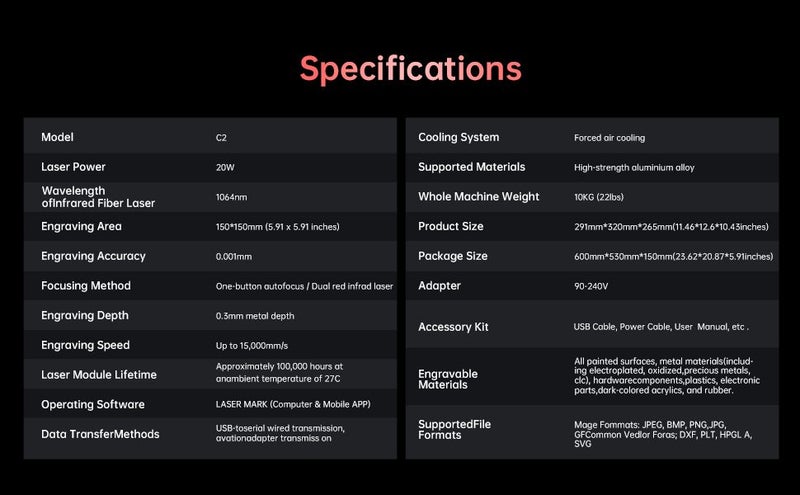
Task: Click the Engraving Area label
Action: tap(81, 227)
